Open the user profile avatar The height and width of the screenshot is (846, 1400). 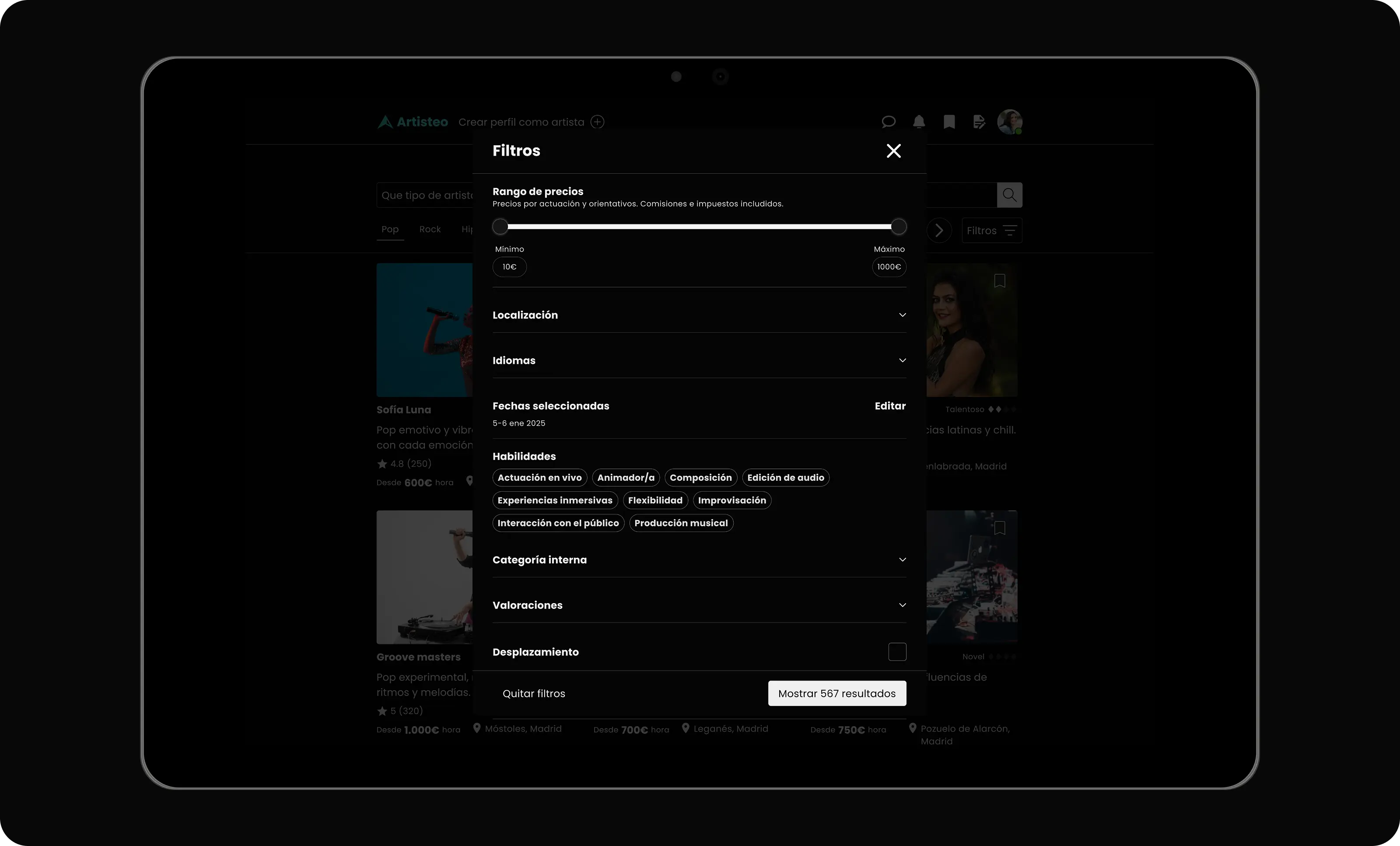coord(1010,122)
